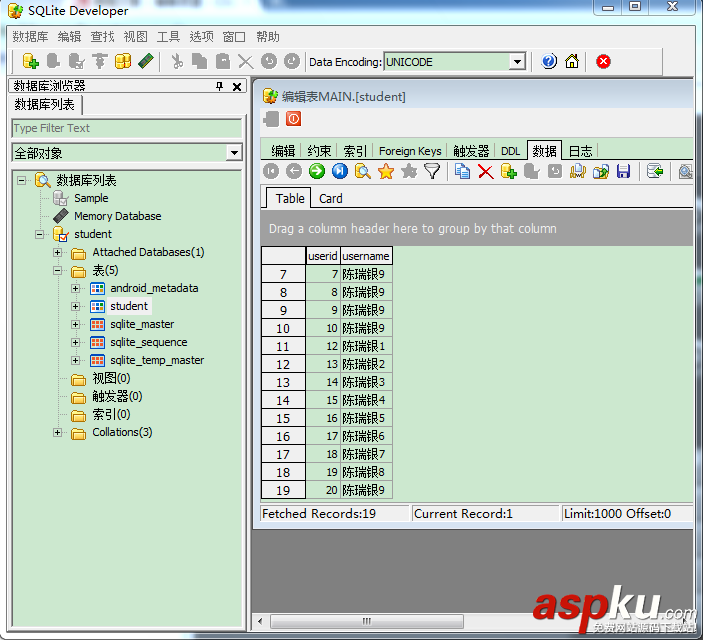Expand the sqlite_sequence table node
The width and height of the screenshot is (703, 640).
click(x=75, y=342)
